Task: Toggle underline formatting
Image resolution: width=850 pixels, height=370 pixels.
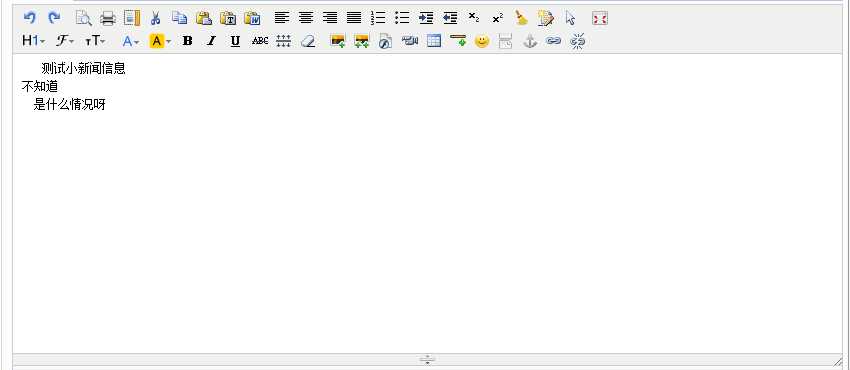Action: coord(235,41)
